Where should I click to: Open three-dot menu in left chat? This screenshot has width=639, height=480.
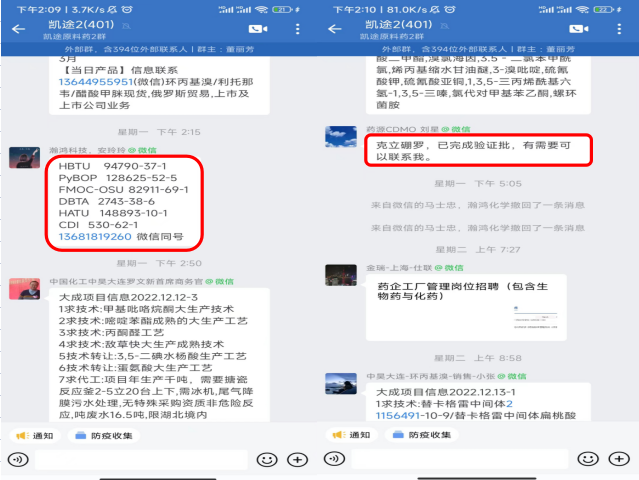297,29
